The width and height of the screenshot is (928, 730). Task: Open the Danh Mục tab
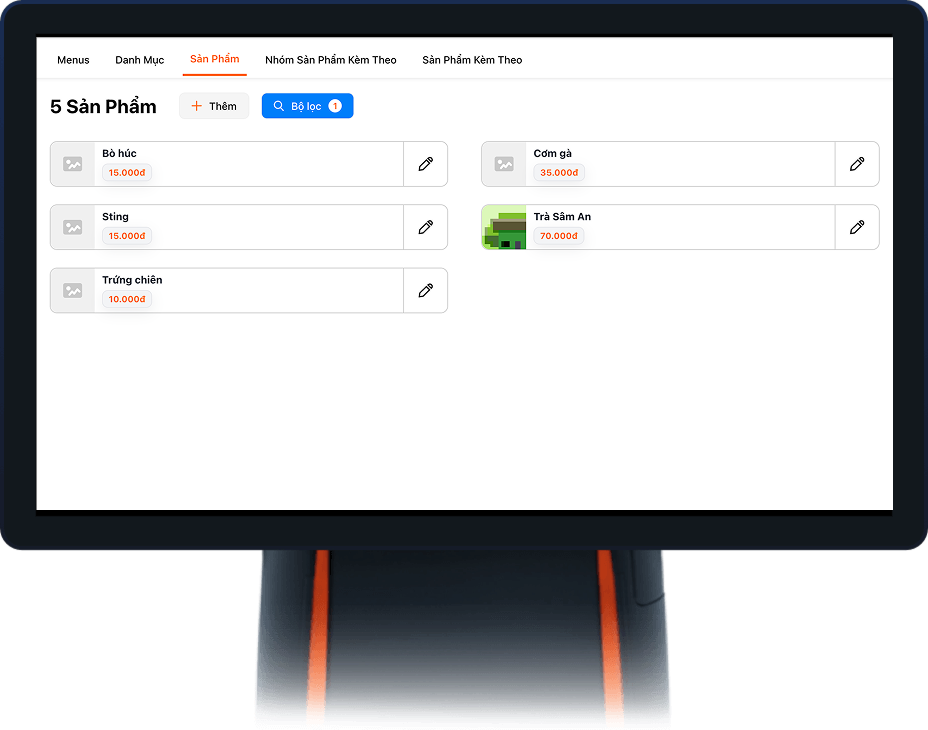pos(139,60)
